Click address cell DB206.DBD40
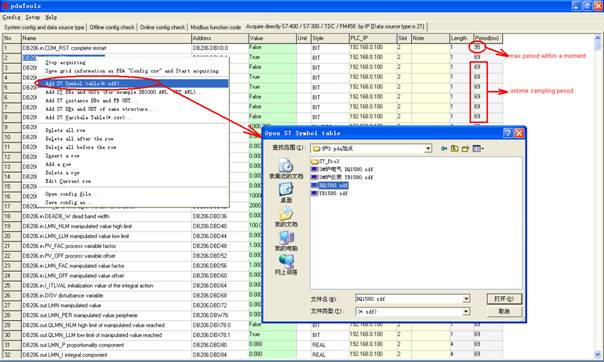 220,226
